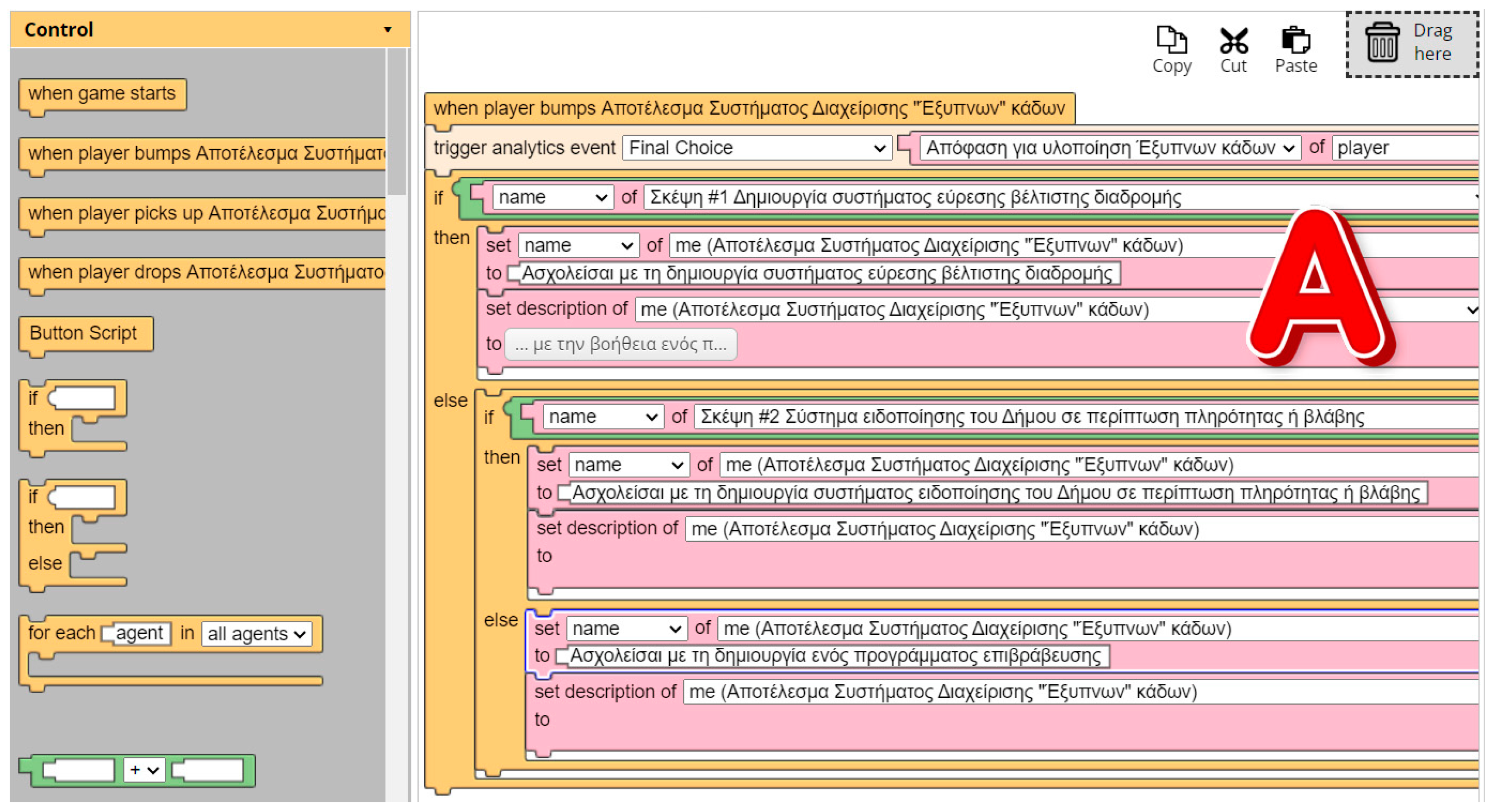Image resolution: width=1491 pixels, height=812 pixels.
Task: Open the Control category dropdown
Action: 387,30
